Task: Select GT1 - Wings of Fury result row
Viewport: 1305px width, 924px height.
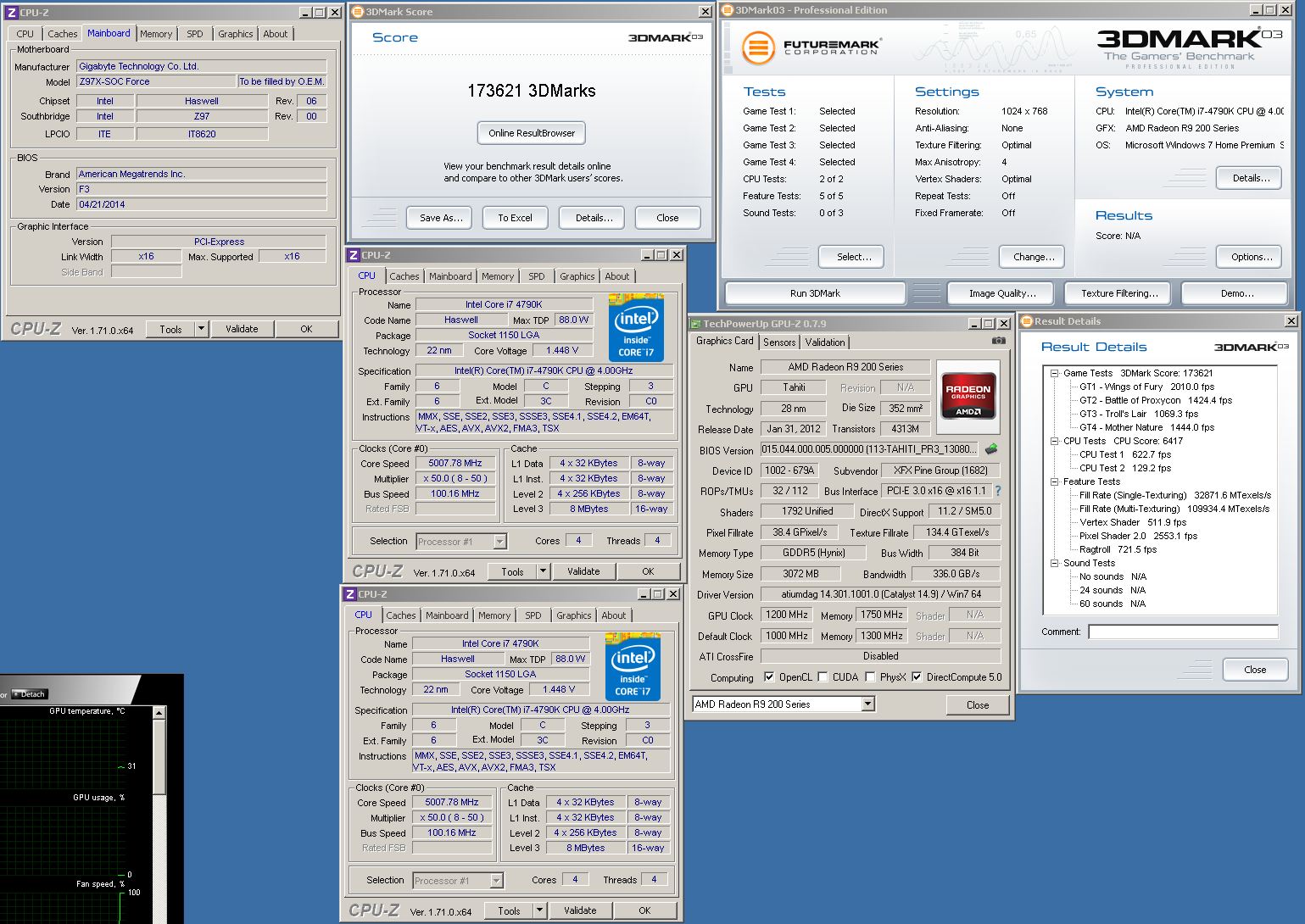Action: pos(1146,387)
